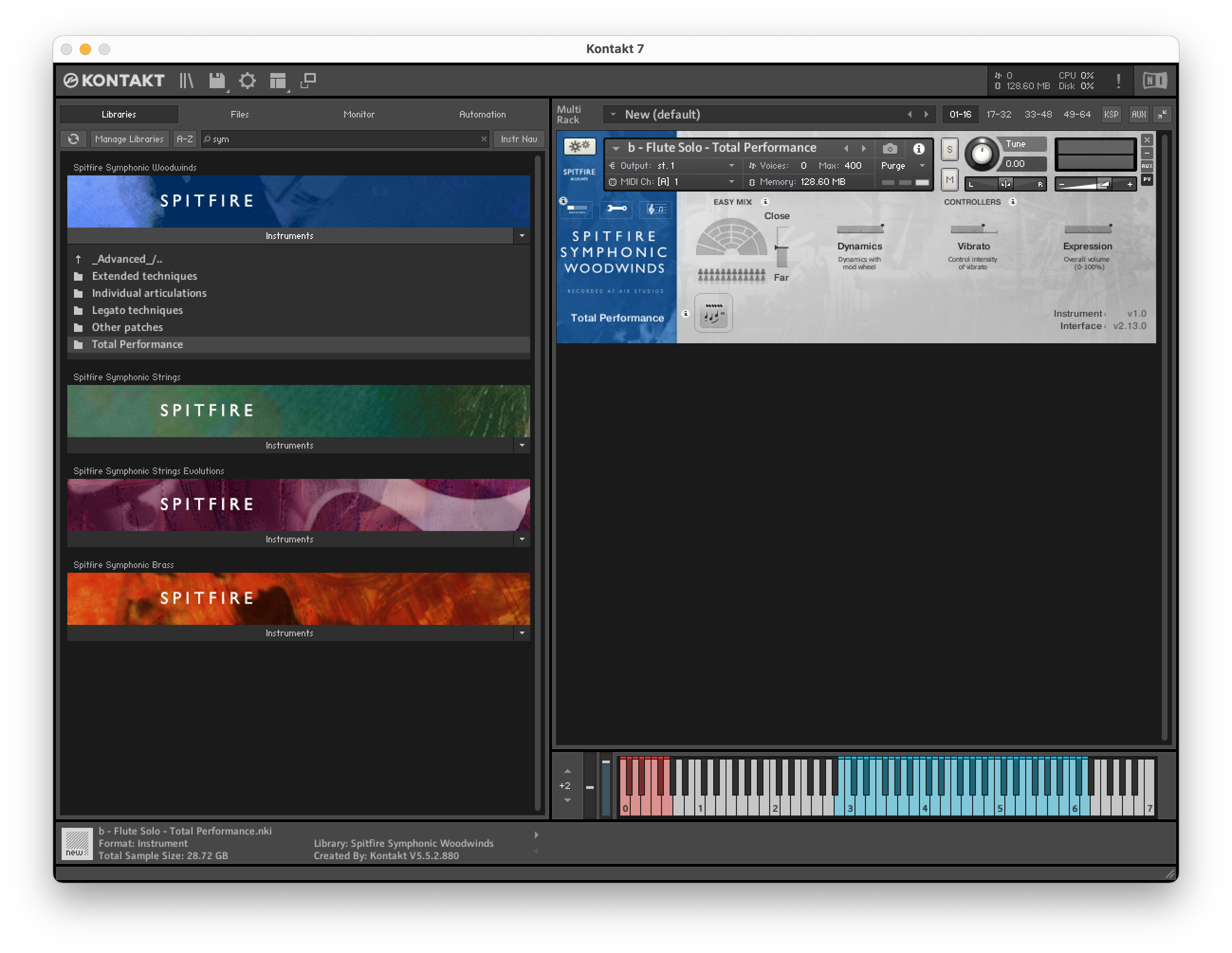Adjust the Close/Far mix slider

click(781, 247)
